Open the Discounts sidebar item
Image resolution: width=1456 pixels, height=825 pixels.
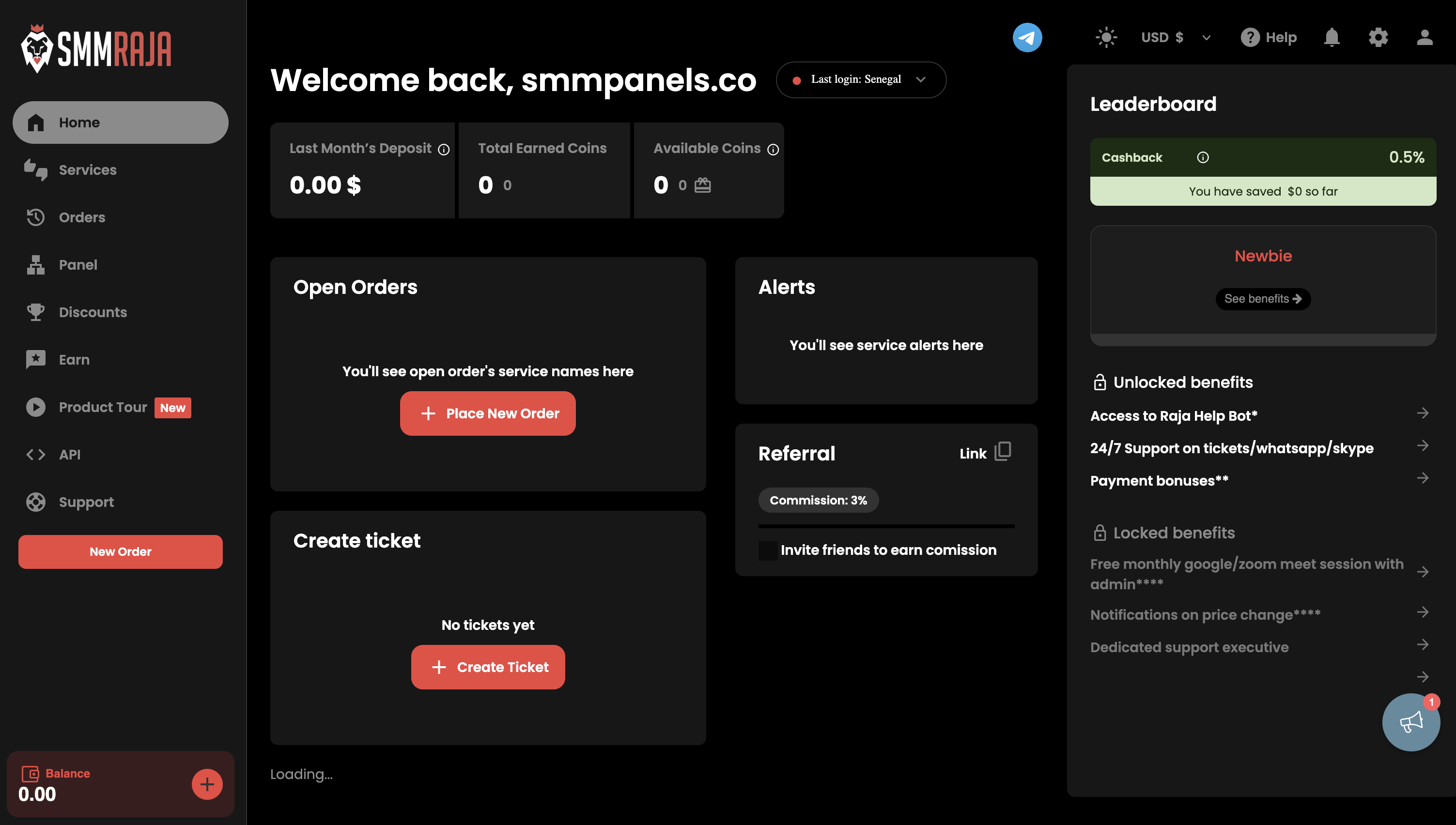(x=93, y=312)
